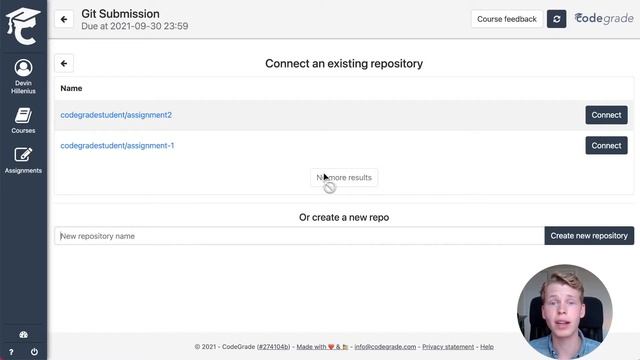Connect codegradestudent/assignment2 repository
Viewport: 640px width, 360px height.
[x=606, y=115]
